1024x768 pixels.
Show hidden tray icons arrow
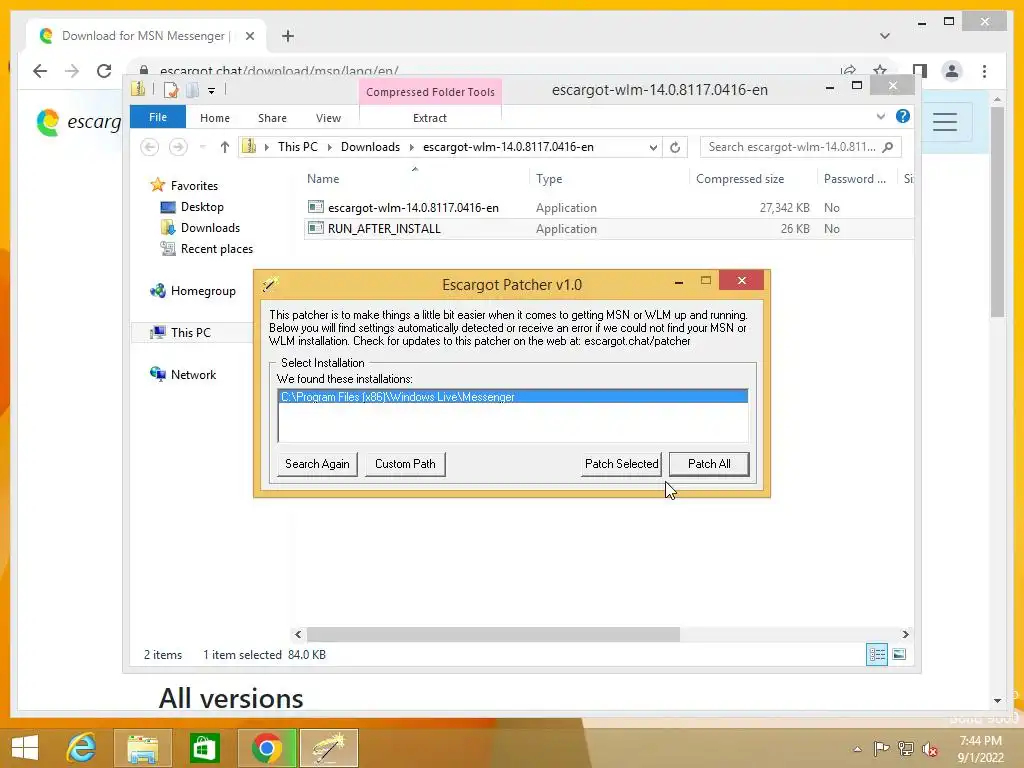[x=857, y=749]
